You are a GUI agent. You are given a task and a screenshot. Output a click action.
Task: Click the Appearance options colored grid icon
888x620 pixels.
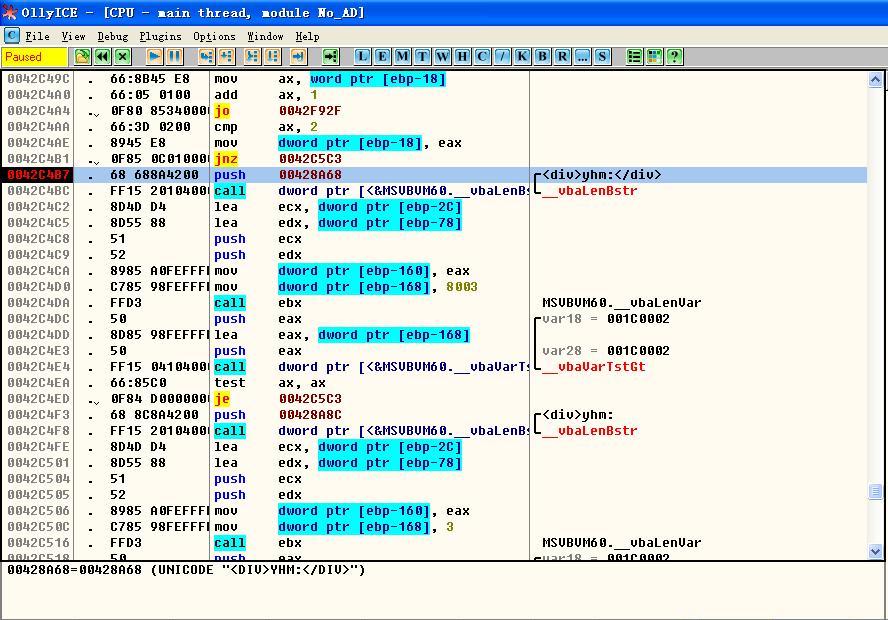tap(654, 57)
